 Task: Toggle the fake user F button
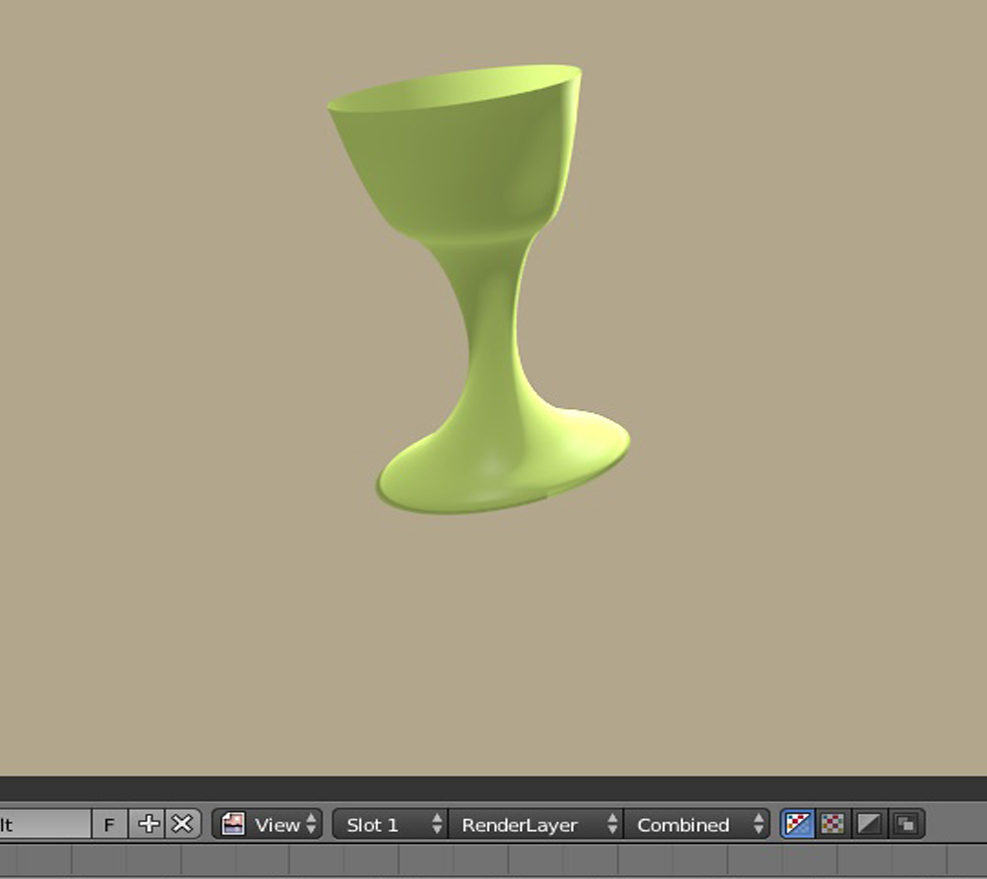click(x=110, y=824)
